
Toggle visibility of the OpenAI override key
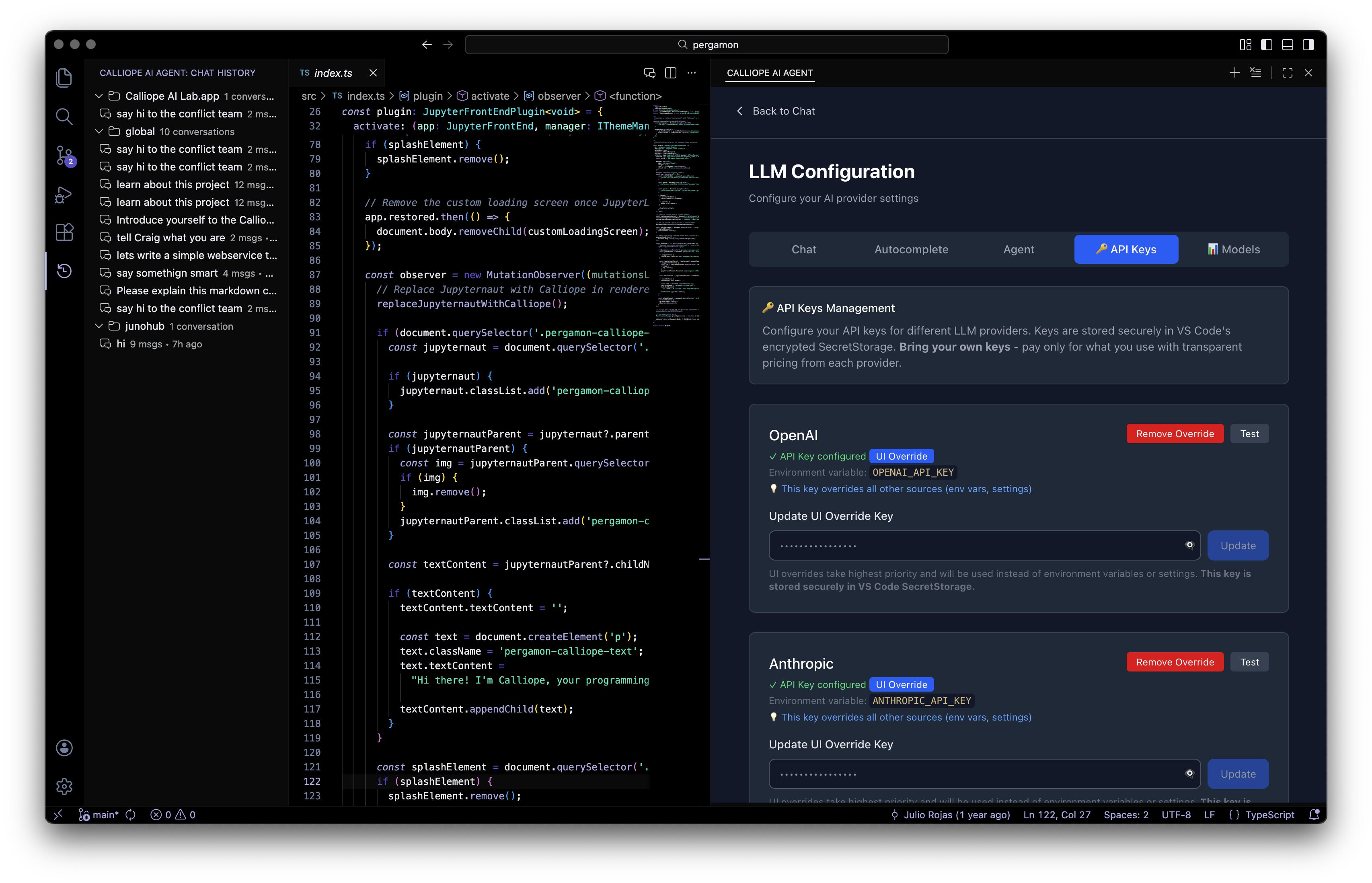point(1190,545)
